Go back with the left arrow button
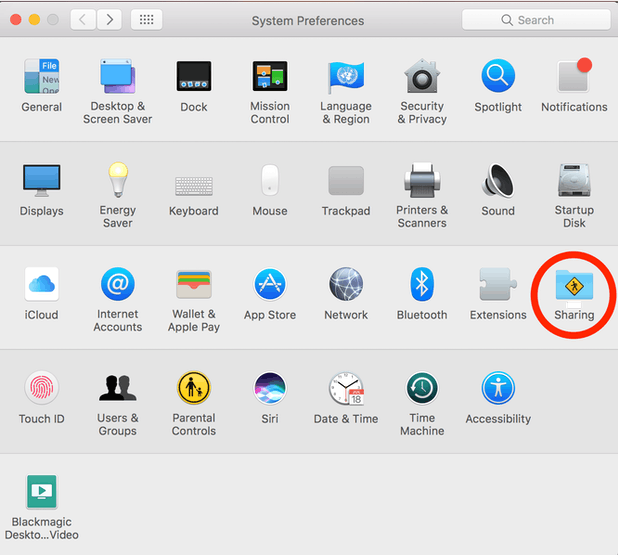 point(83,19)
